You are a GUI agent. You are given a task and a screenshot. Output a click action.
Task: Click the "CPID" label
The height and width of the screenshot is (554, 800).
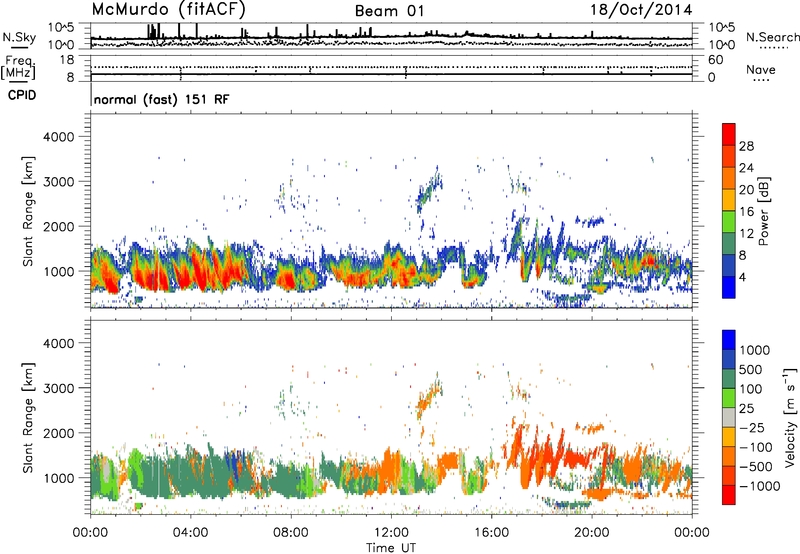22,95
